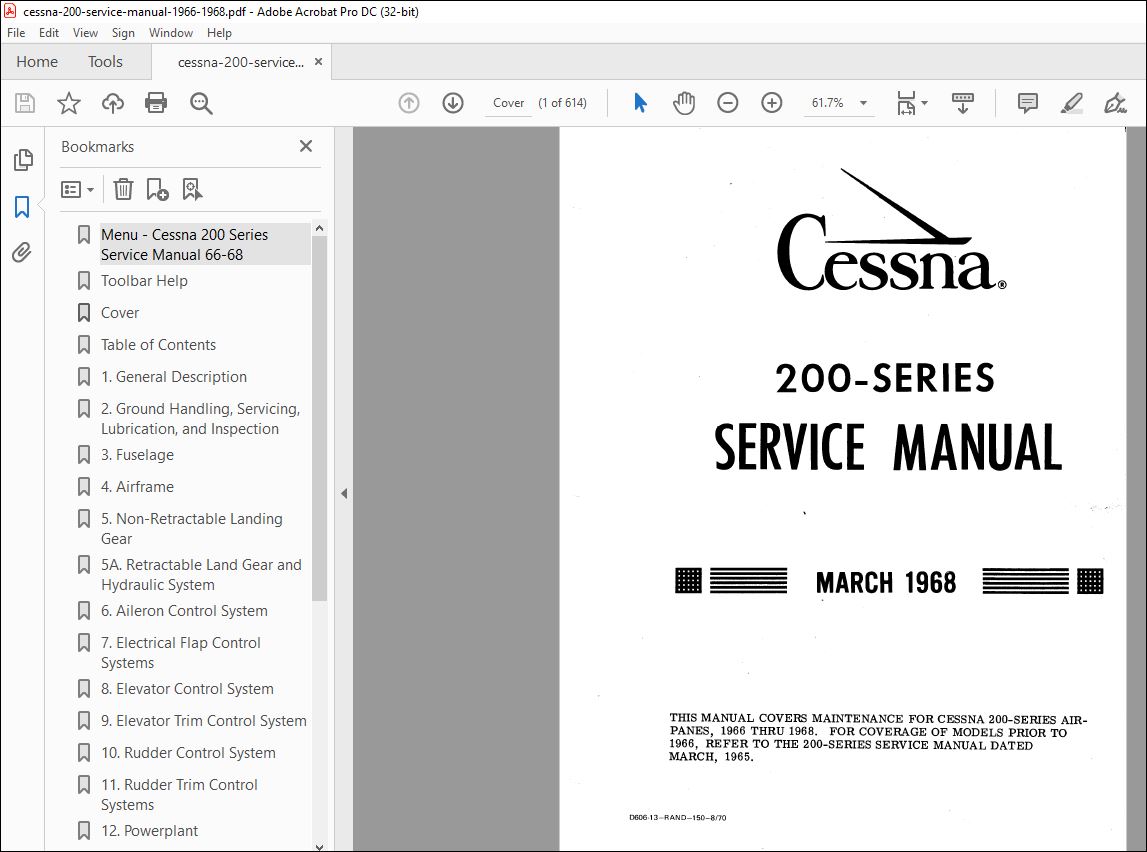Open the sign document tool
The image size is (1147, 852).
tap(1116, 103)
